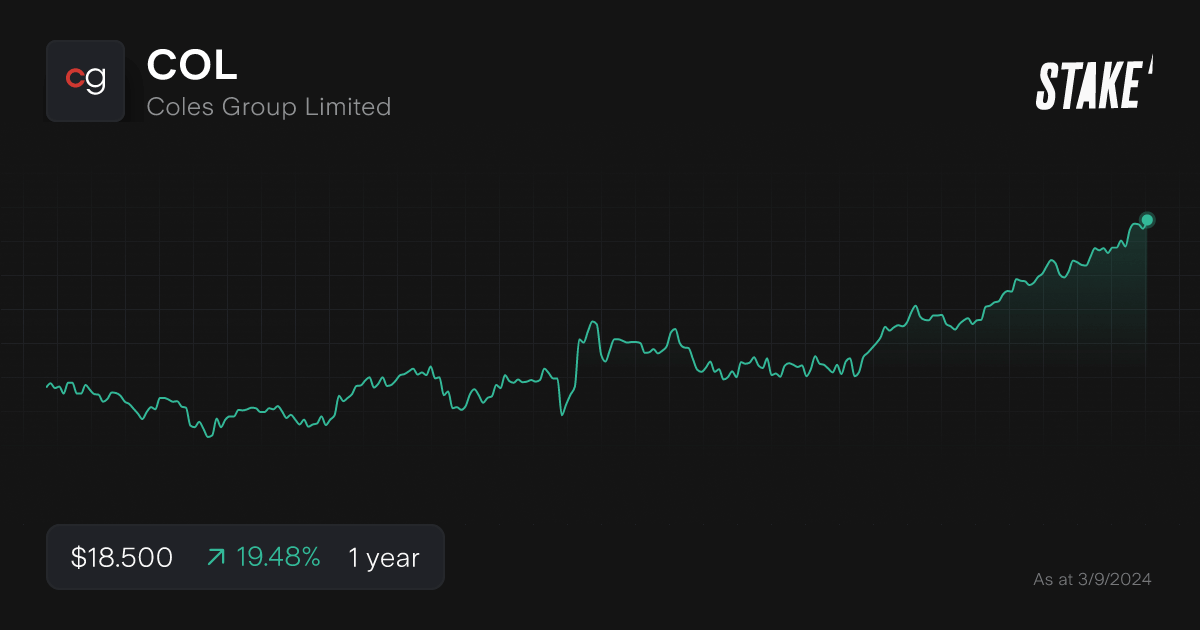The image size is (1200, 630).
Task: Select the Coles Group Limited menu entry
Action: click(269, 106)
